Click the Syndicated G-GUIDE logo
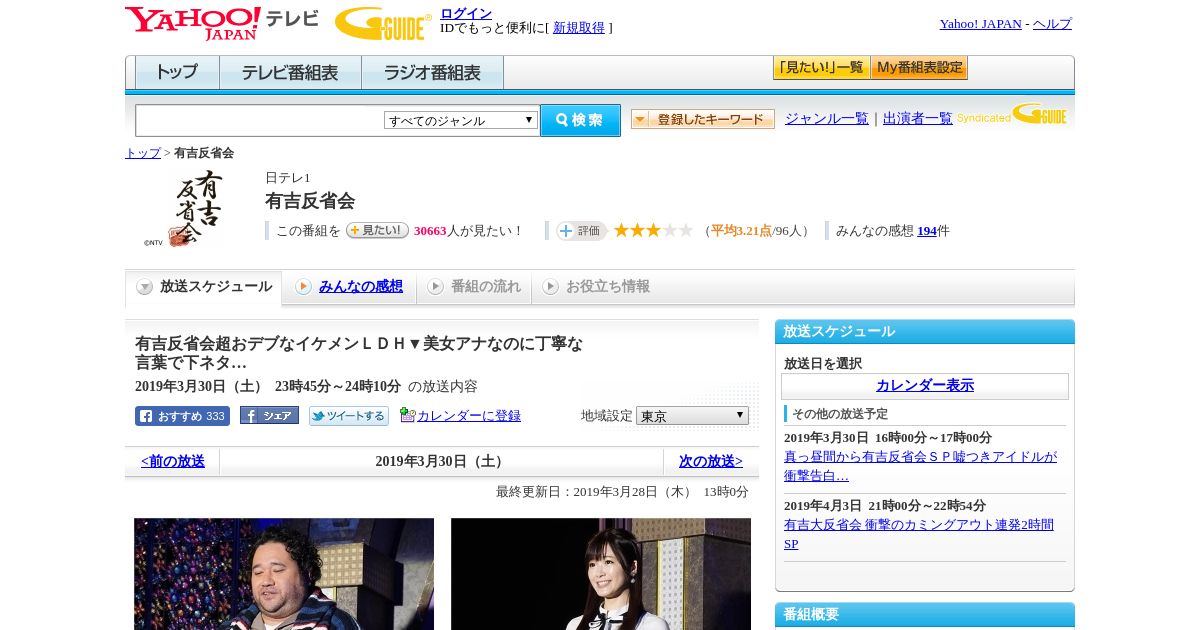 pyautogui.click(x=1012, y=114)
